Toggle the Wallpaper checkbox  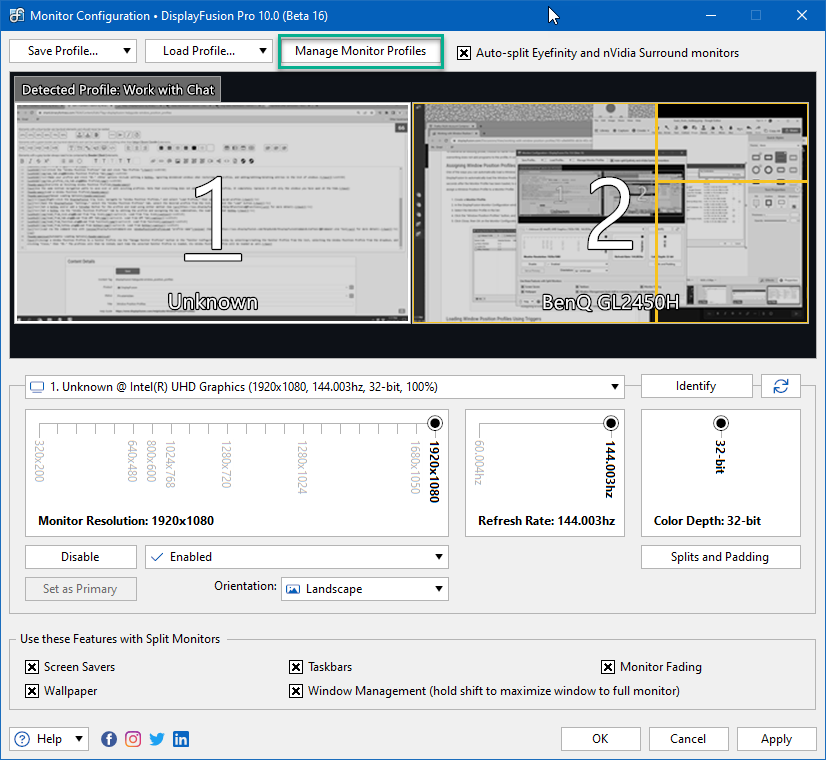click(32, 690)
